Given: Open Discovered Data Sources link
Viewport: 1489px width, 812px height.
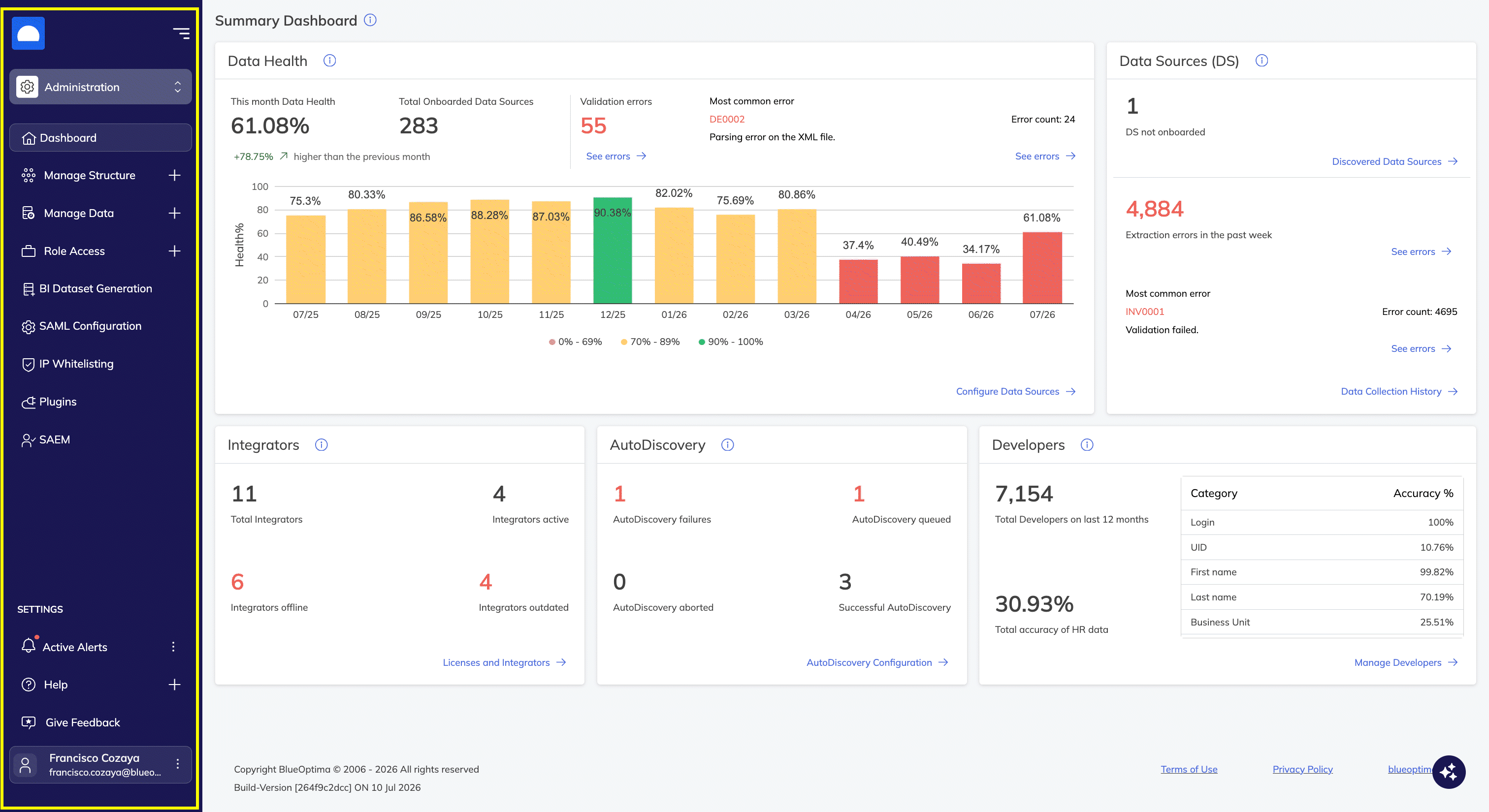Looking at the screenshot, I should click(x=1395, y=162).
